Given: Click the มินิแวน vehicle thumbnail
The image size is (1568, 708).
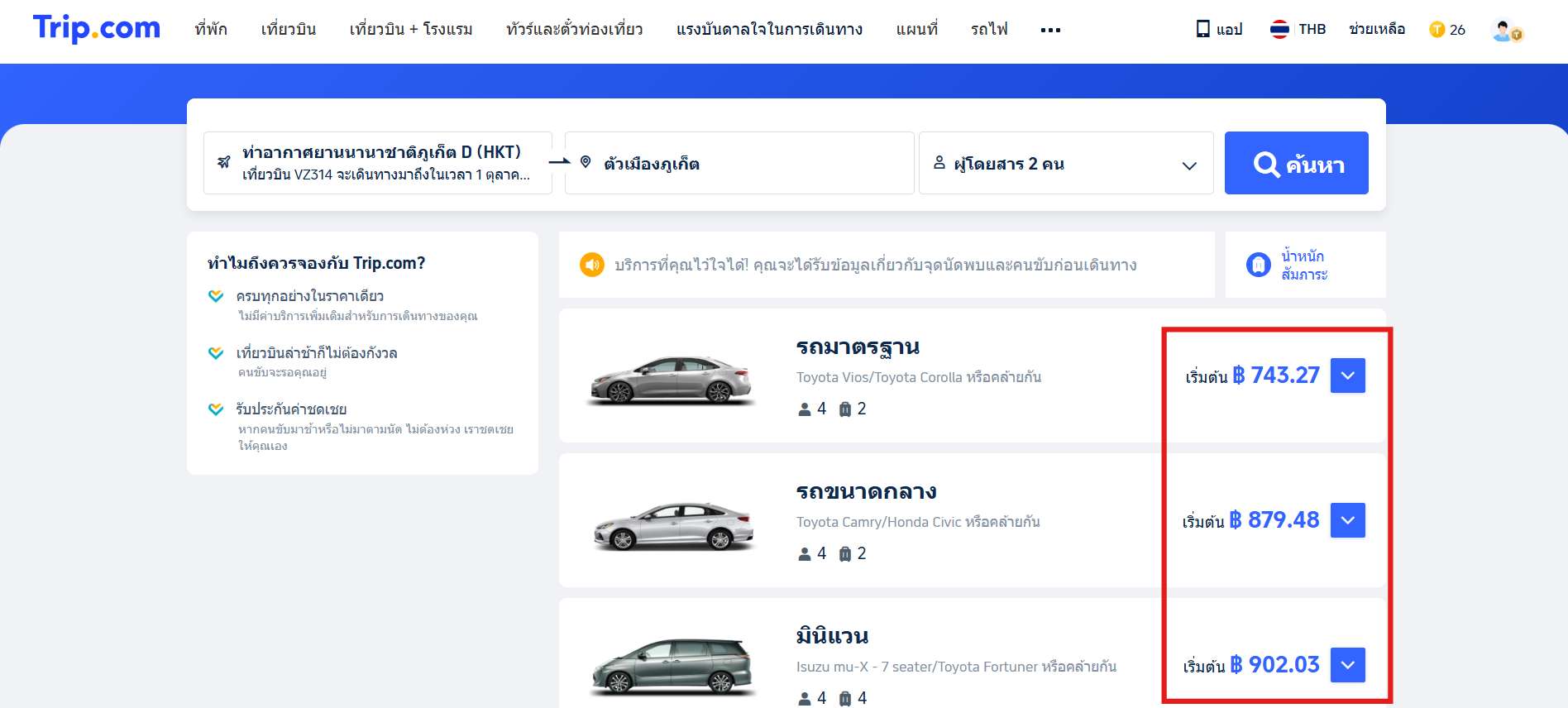Looking at the screenshot, I should tap(672, 665).
